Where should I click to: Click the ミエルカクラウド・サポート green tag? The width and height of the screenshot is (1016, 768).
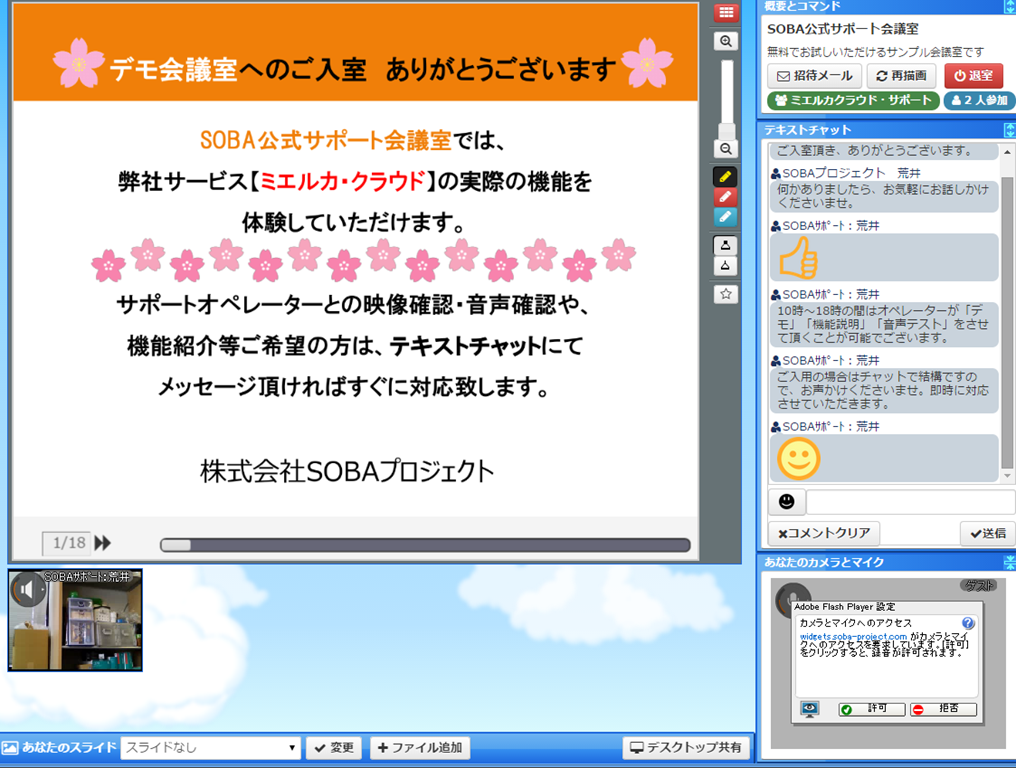click(x=853, y=101)
